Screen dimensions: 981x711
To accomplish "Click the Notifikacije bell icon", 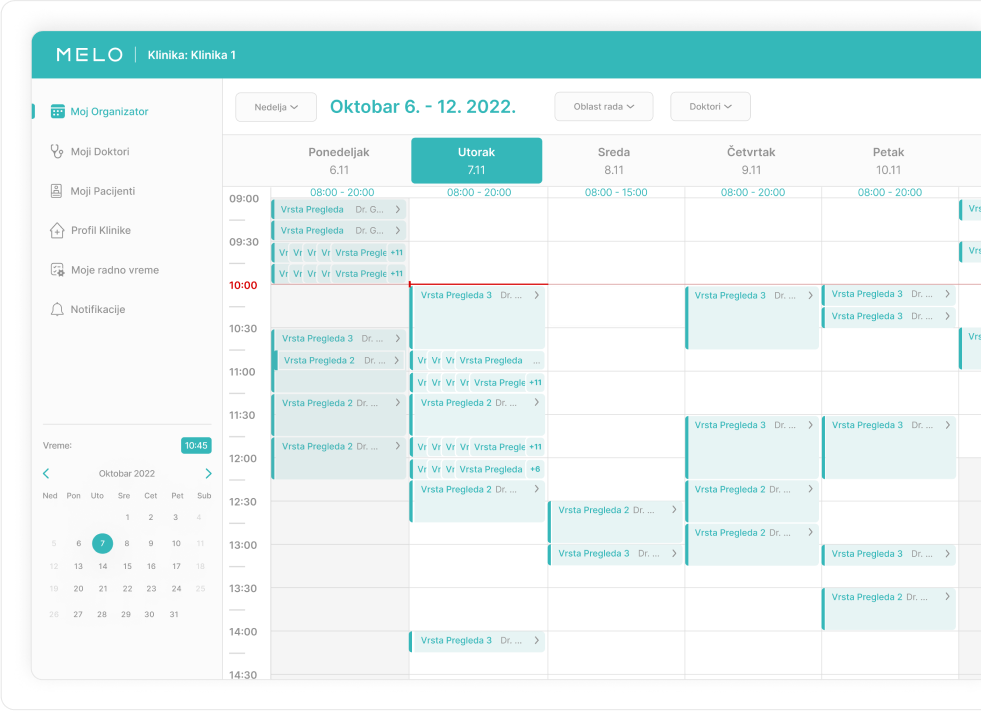I will point(57,310).
